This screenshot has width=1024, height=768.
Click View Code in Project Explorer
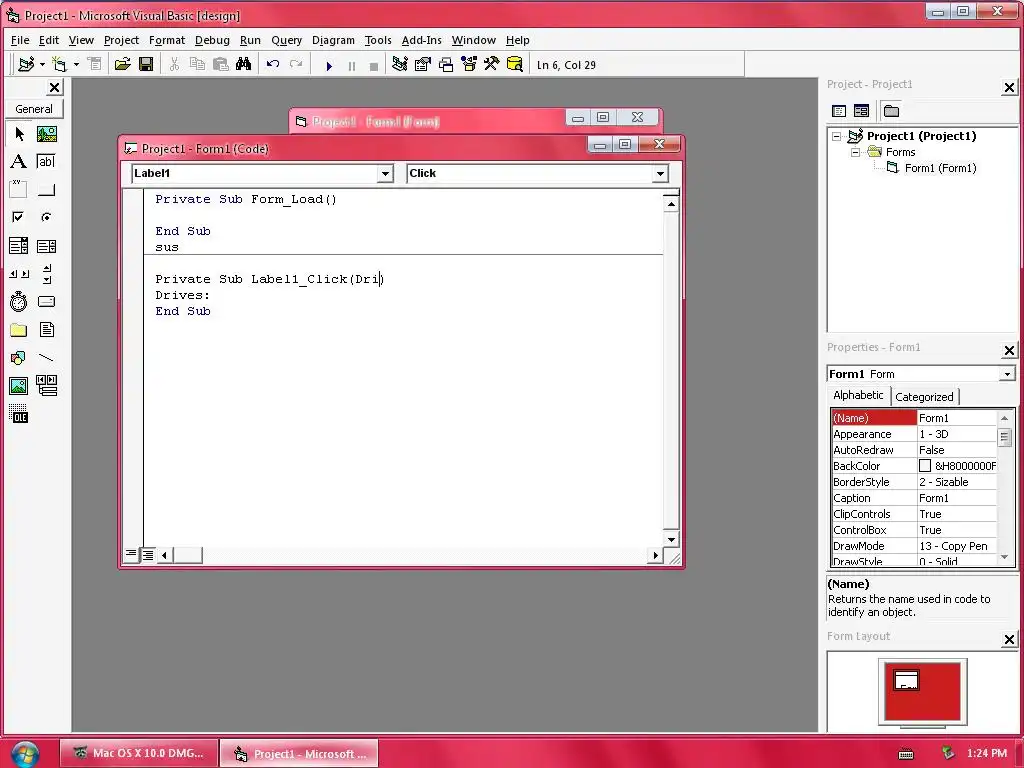click(839, 111)
